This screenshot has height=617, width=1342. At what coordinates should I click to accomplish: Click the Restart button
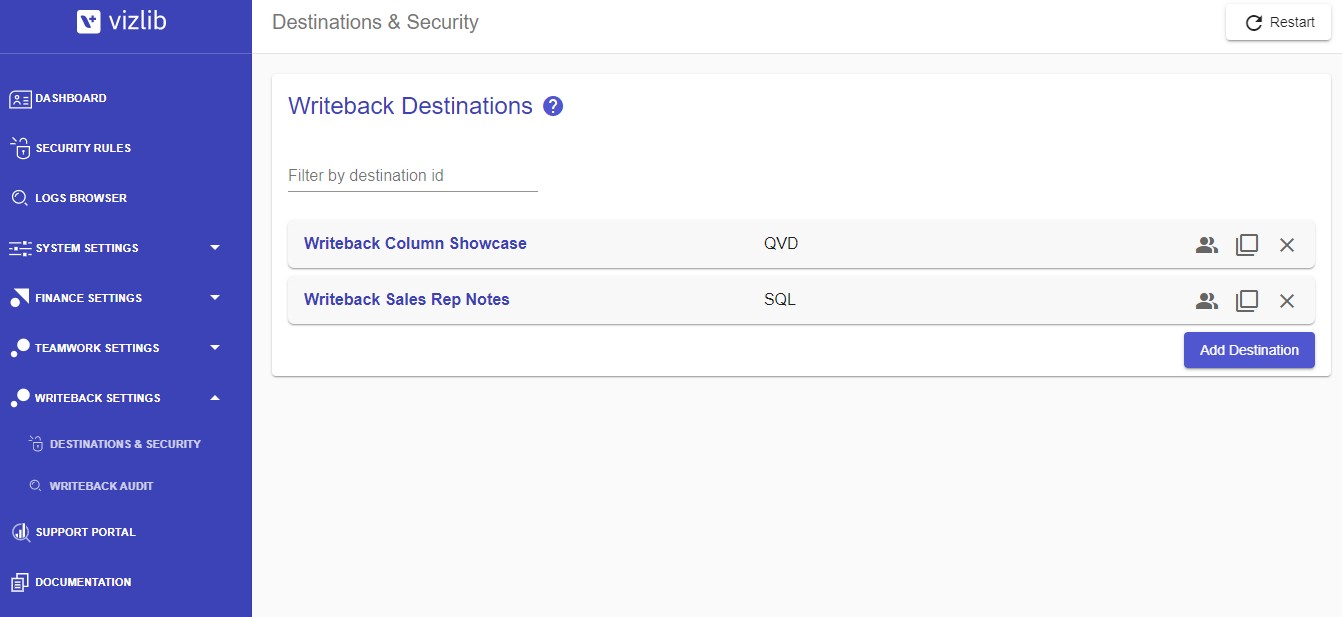point(1278,22)
